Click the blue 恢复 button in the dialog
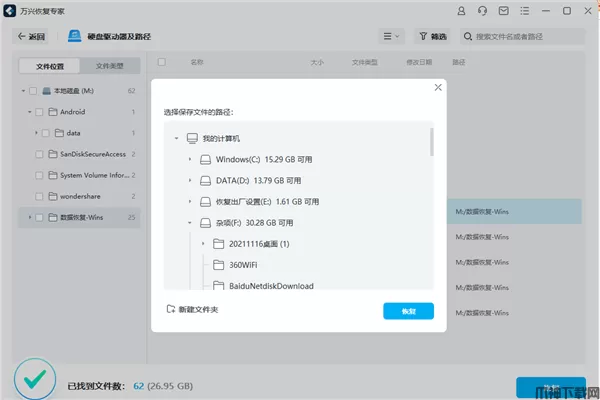The image size is (600, 400). coord(408,311)
